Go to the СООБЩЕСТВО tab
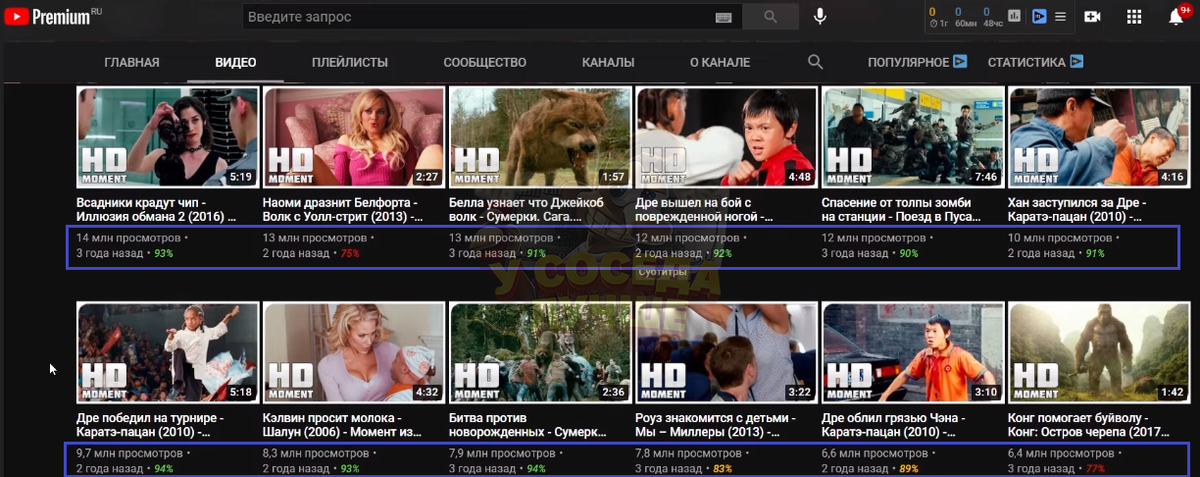Image resolution: width=1200 pixels, height=477 pixels. click(x=485, y=62)
